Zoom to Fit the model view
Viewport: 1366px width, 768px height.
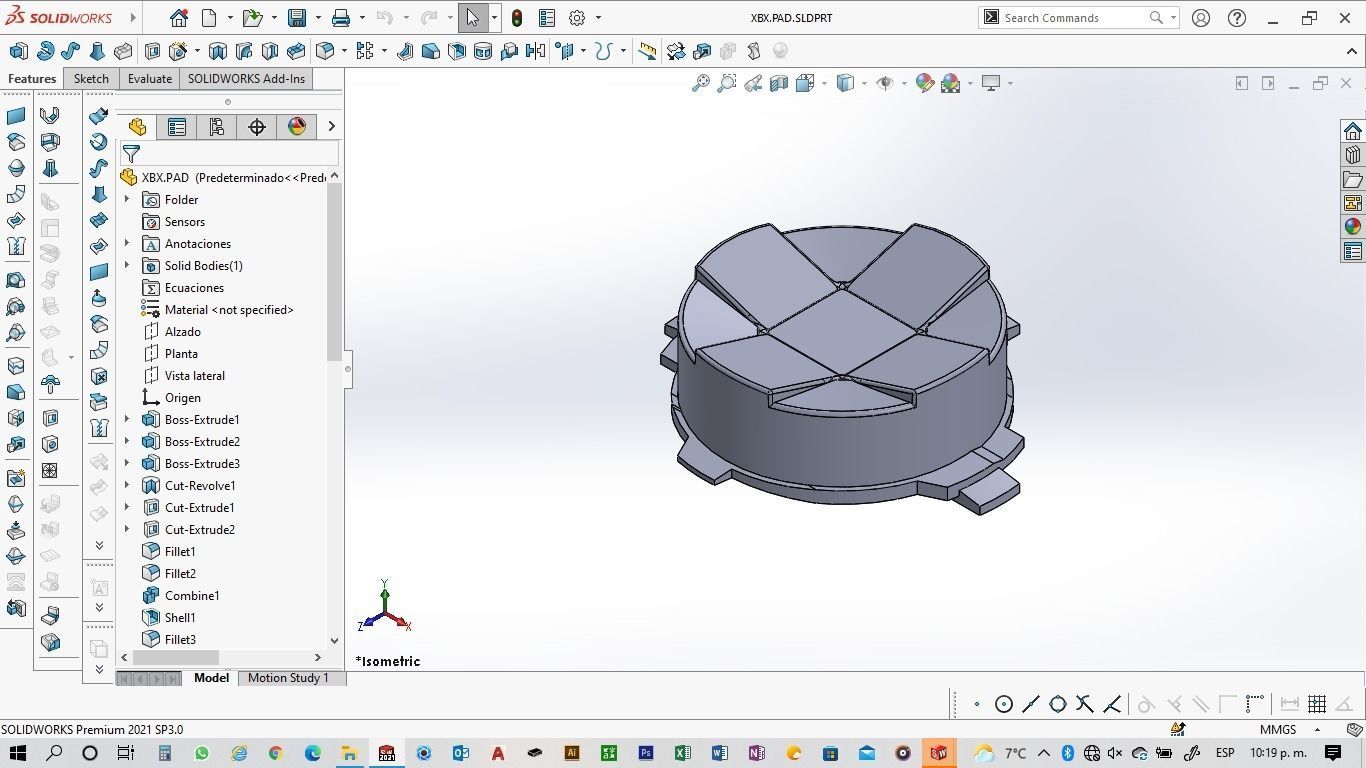click(701, 83)
